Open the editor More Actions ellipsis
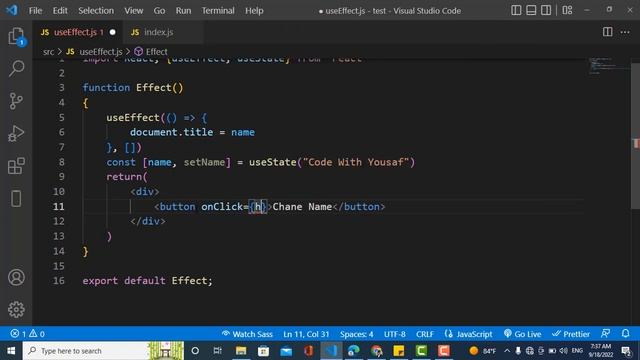Viewport: 640px width, 360px height. (x=625, y=32)
